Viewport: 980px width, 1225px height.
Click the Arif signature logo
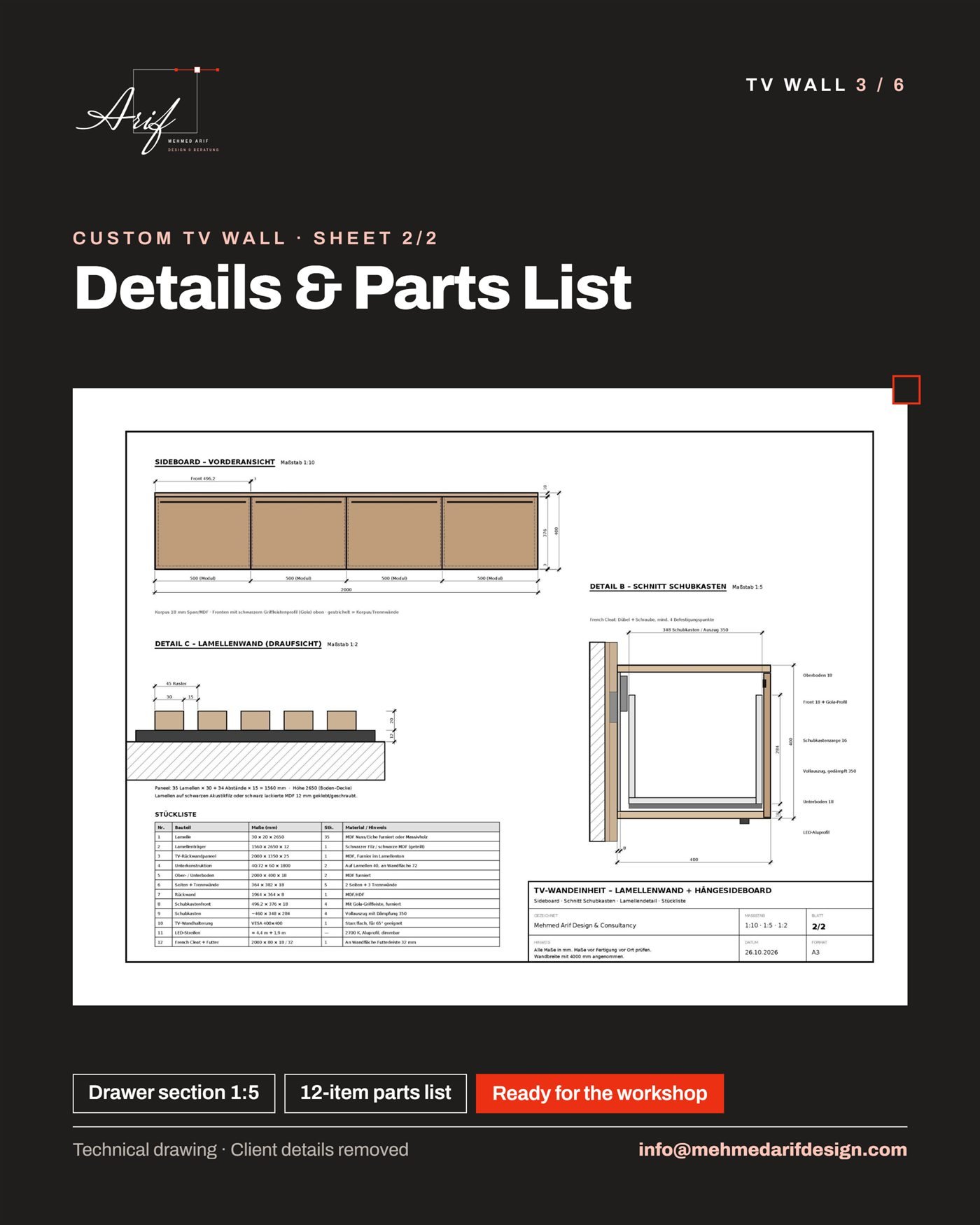tap(148, 111)
